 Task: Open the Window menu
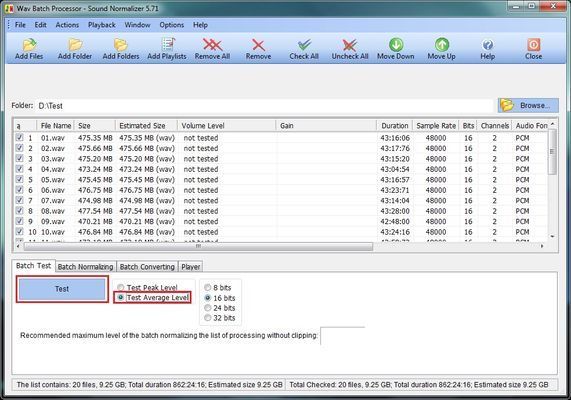pyautogui.click(x=137, y=25)
